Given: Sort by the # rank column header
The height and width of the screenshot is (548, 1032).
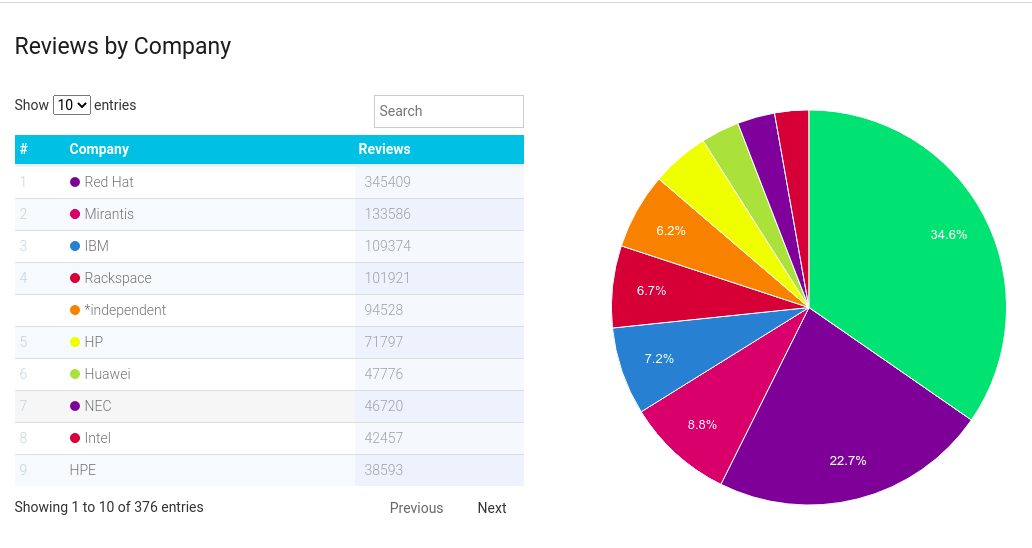Looking at the screenshot, I should click(x=24, y=149).
